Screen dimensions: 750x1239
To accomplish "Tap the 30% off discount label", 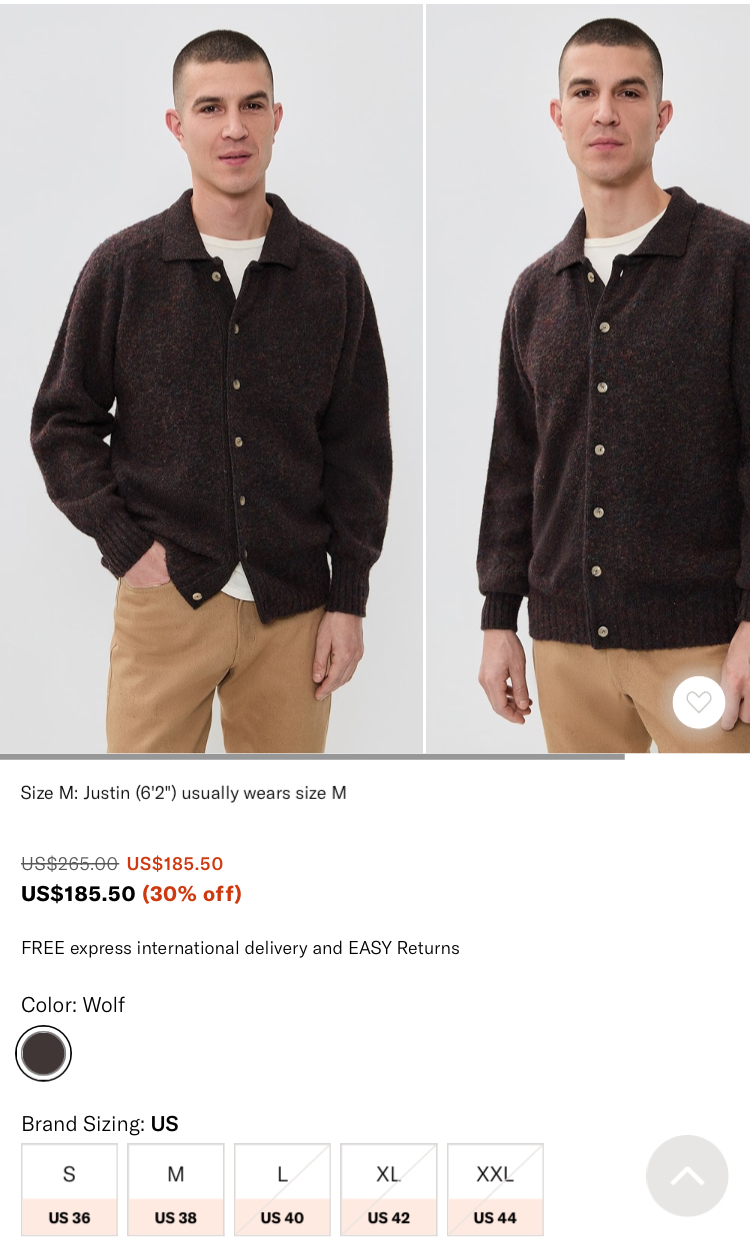I will (192, 894).
